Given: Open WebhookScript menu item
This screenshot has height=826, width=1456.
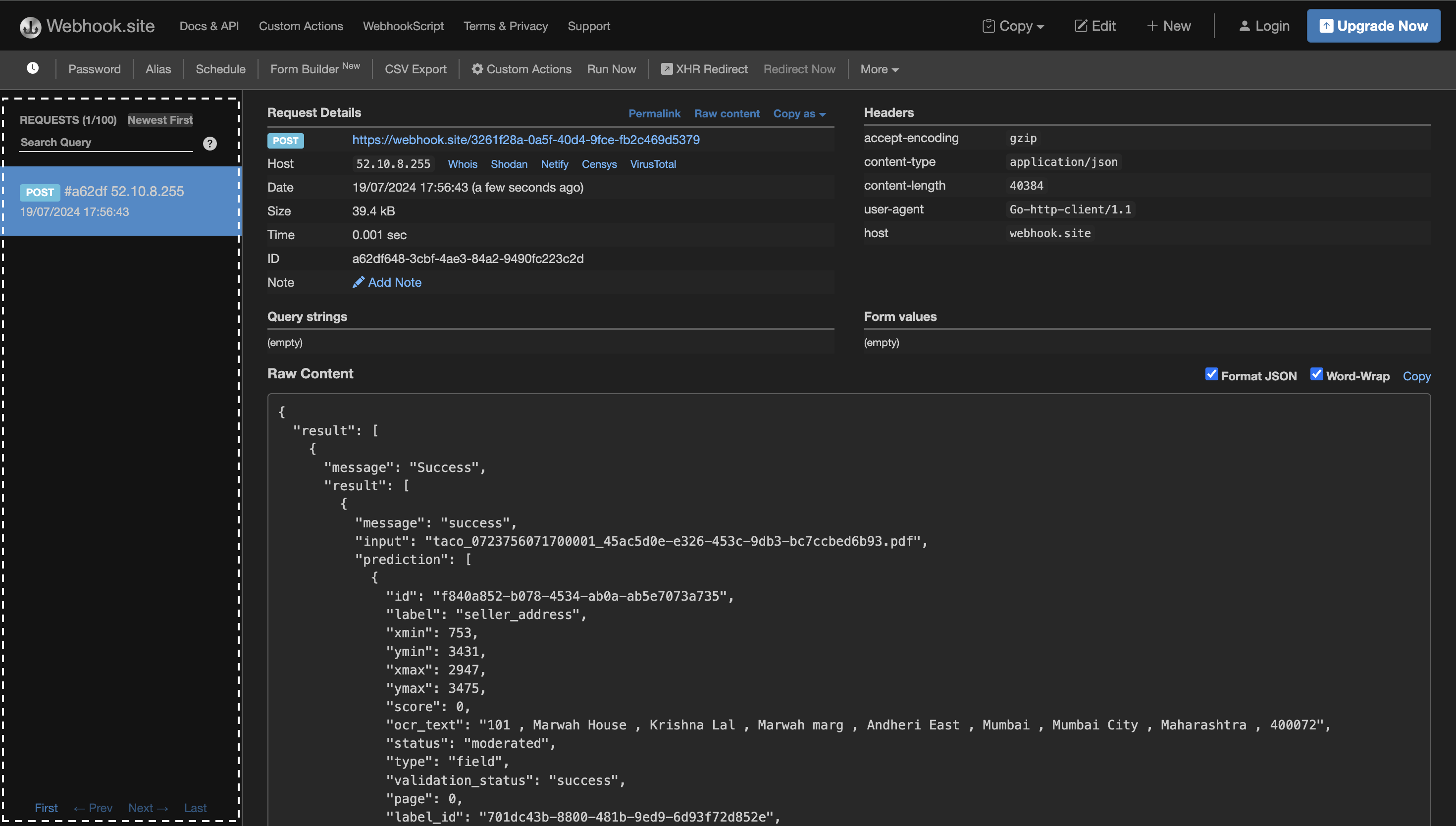Looking at the screenshot, I should click(403, 26).
